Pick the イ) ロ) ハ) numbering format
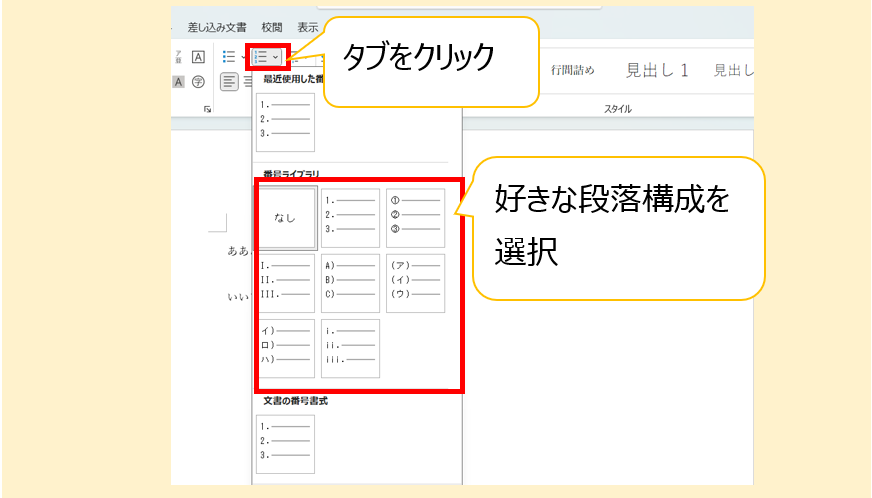The height and width of the screenshot is (498, 872). [287, 348]
